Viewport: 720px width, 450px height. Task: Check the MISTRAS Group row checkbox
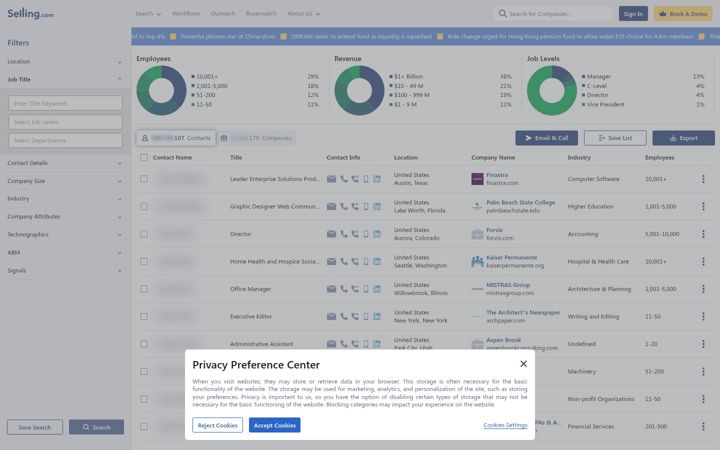pos(144,289)
